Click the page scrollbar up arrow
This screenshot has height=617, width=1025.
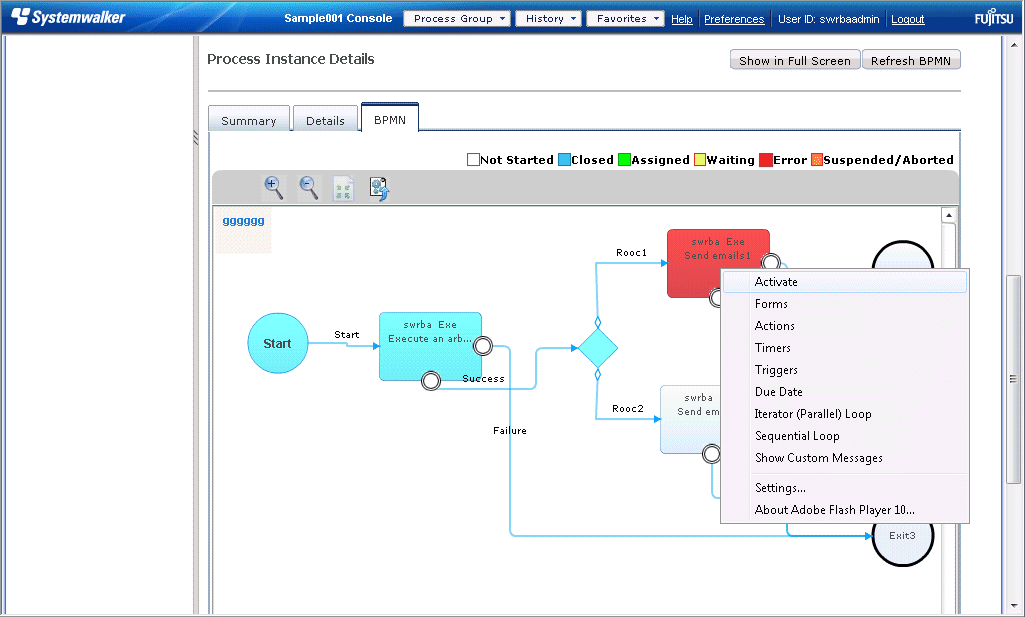[x=1014, y=44]
